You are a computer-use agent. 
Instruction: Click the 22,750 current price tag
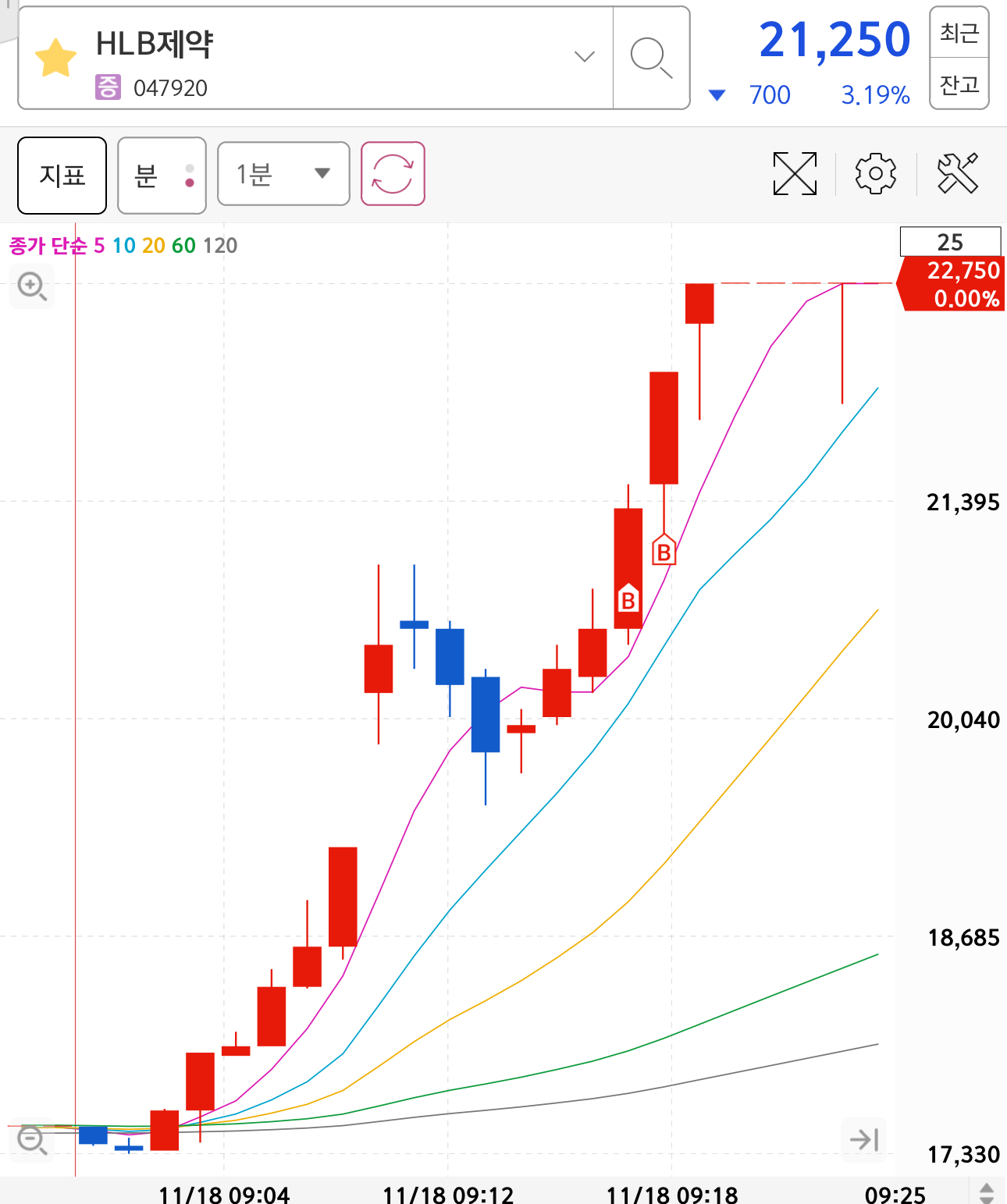click(951, 284)
